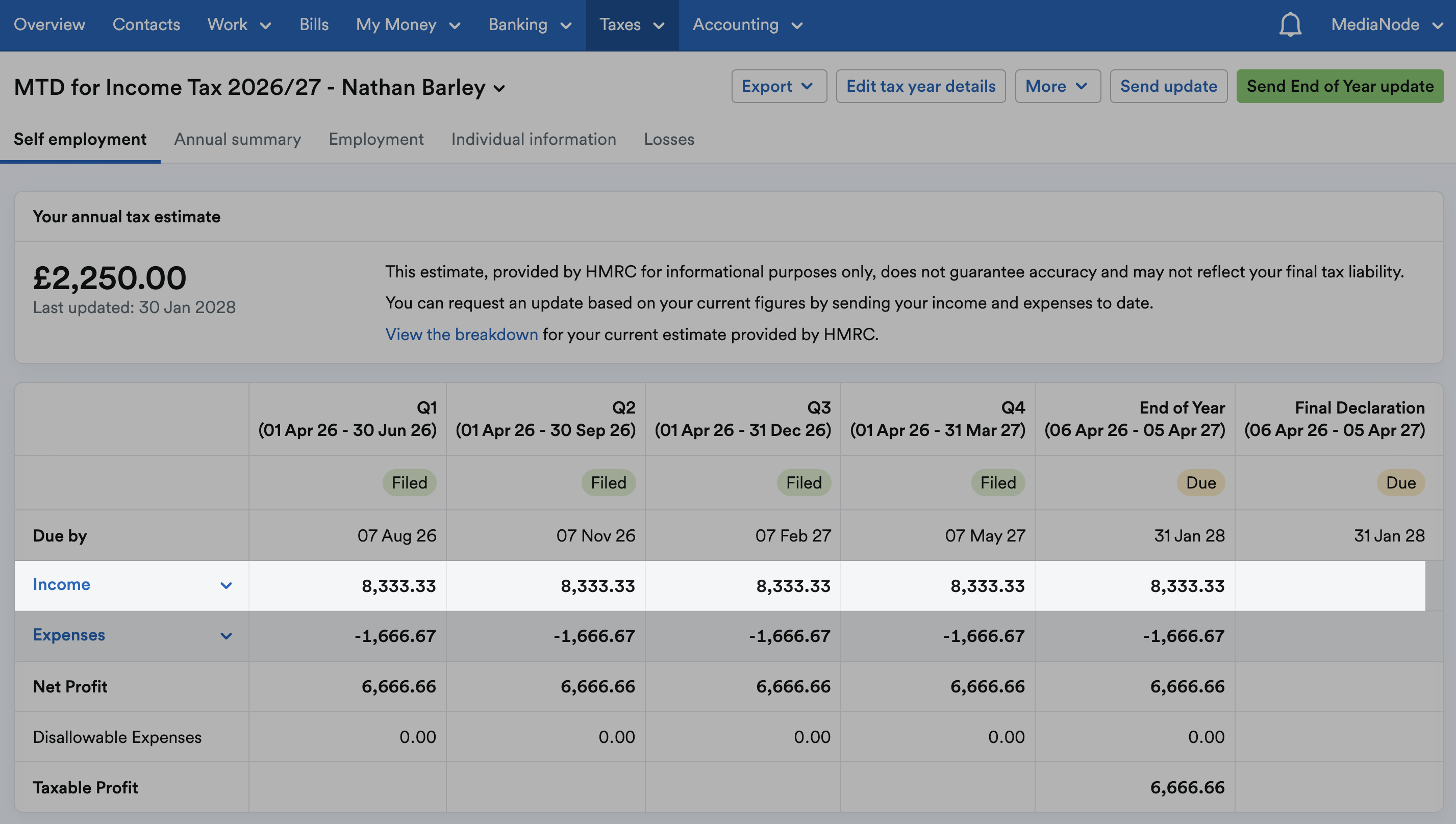Open the My Money menu
Viewport: 1456px width, 824px height.
(408, 25)
